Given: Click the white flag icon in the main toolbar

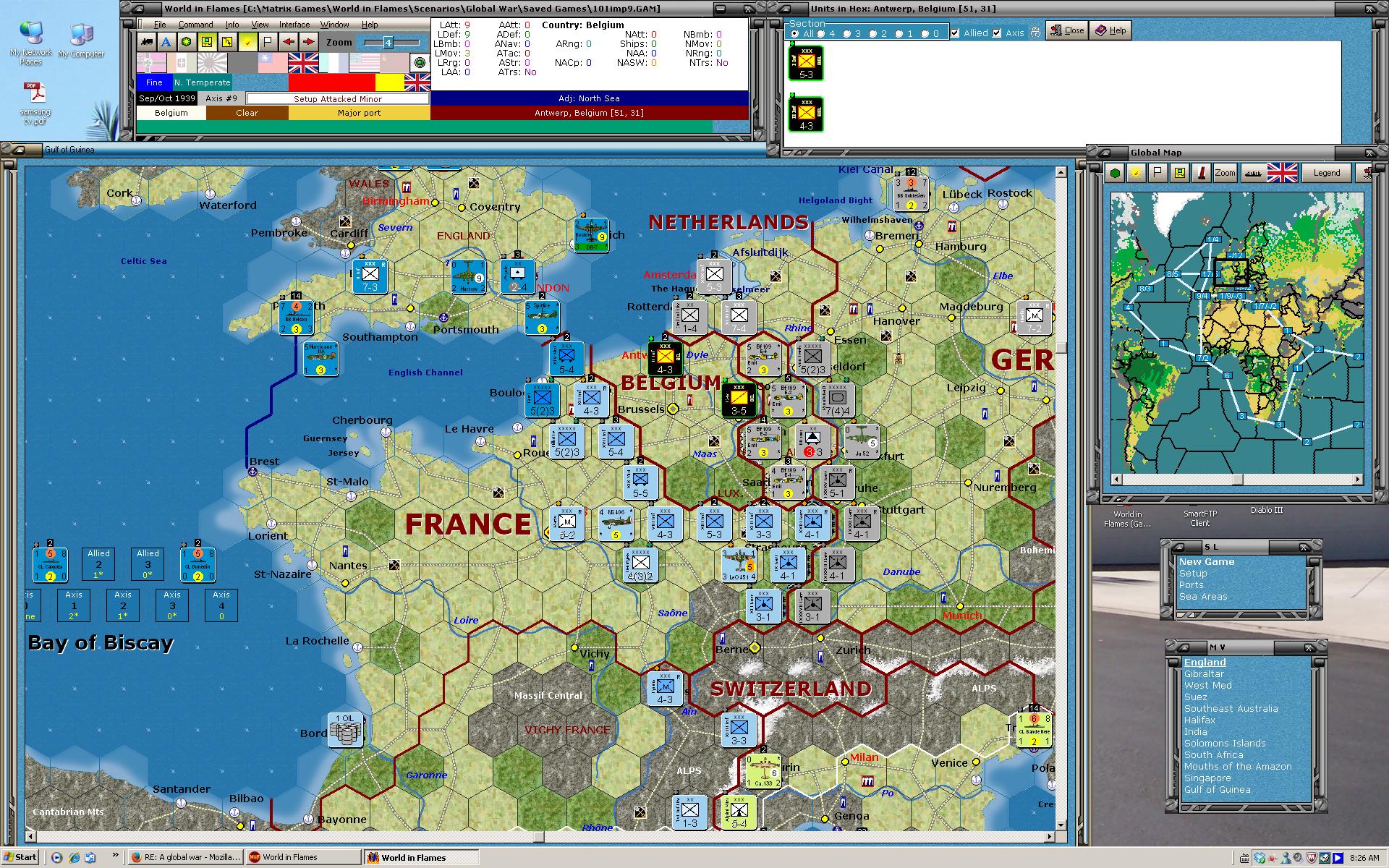Looking at the screenshot, I should (x=268, y=42).
